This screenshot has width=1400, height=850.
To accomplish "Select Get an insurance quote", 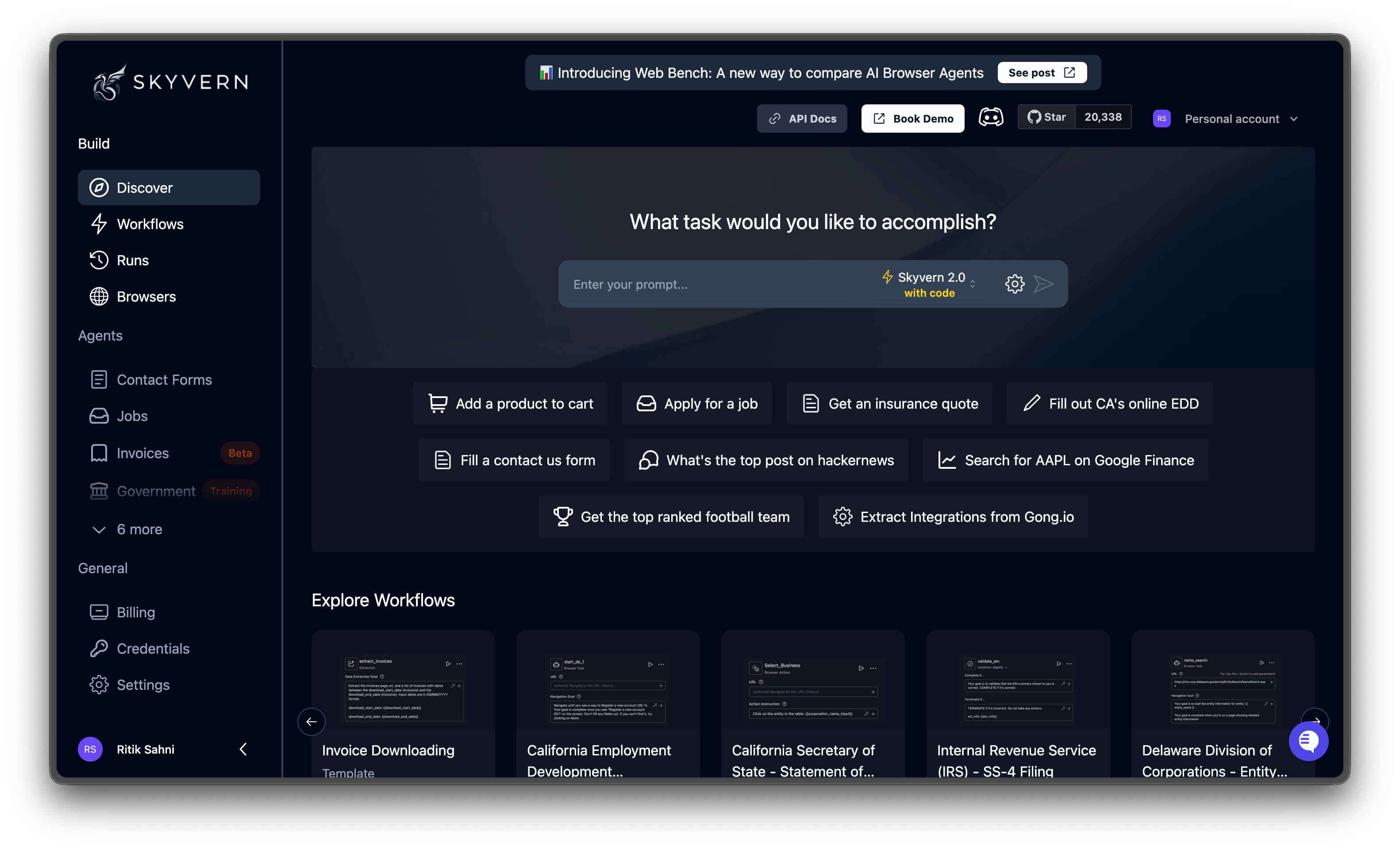I will pos(889,403).
